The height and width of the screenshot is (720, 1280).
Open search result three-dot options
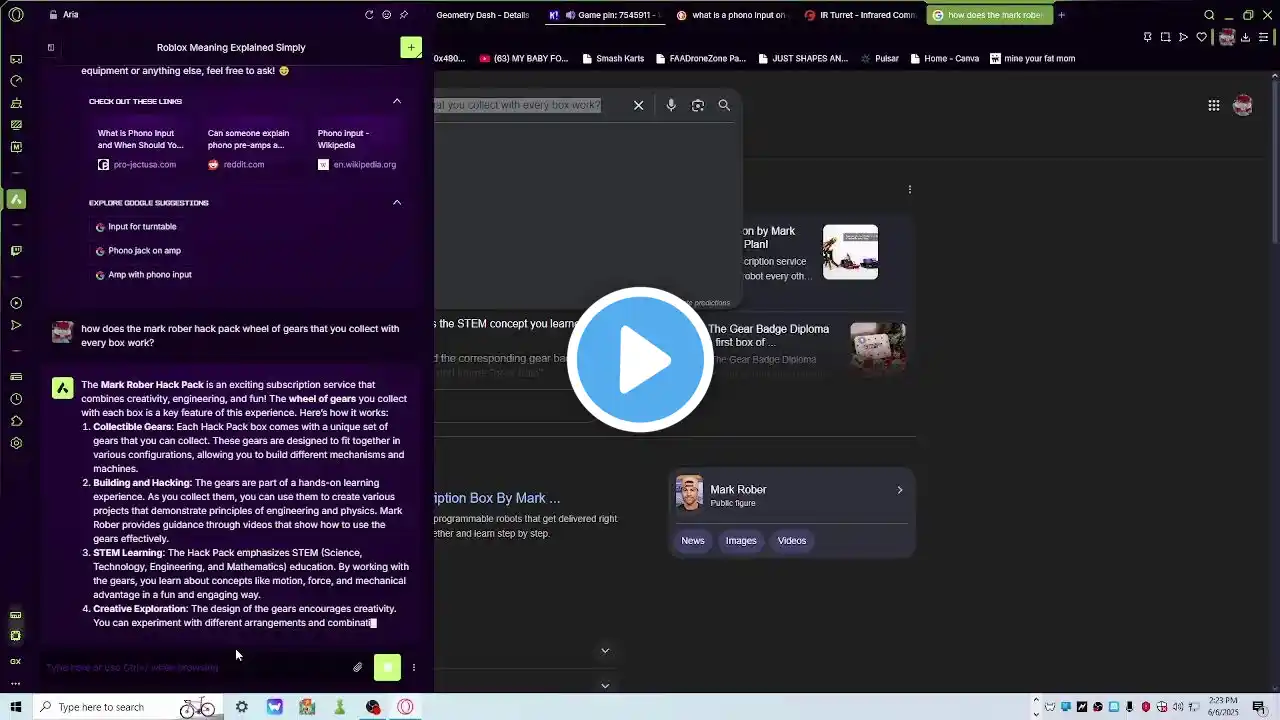[910, 189]
